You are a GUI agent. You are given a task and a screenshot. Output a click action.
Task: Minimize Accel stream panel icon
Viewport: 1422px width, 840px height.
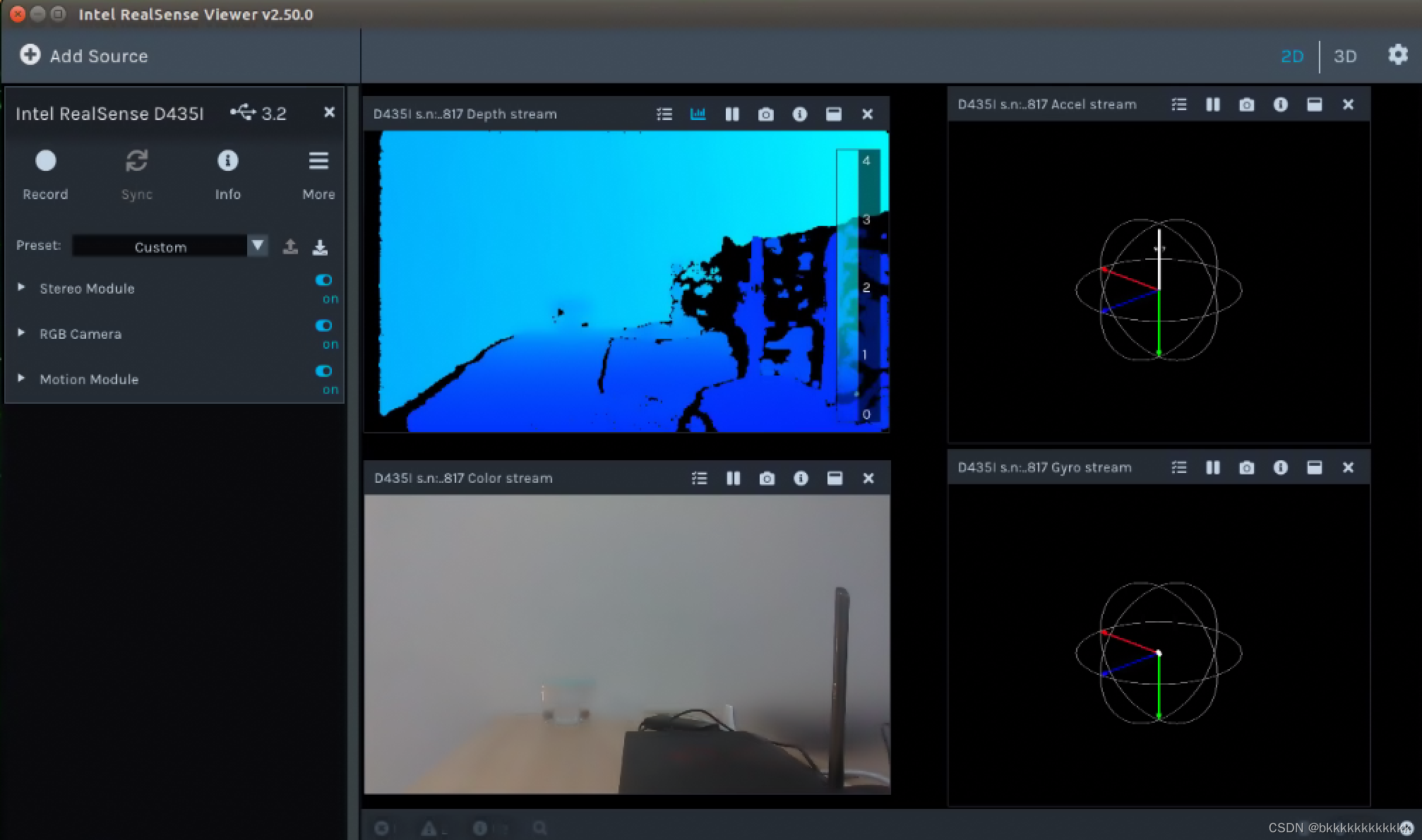(x=1314, y=104)
